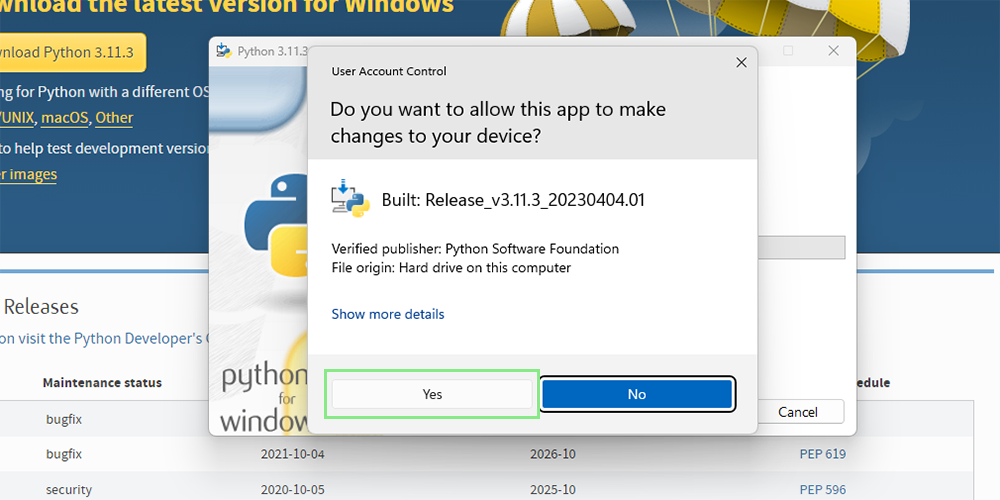Close the Python 3.11.3 setup window

[x=834, y=51]
